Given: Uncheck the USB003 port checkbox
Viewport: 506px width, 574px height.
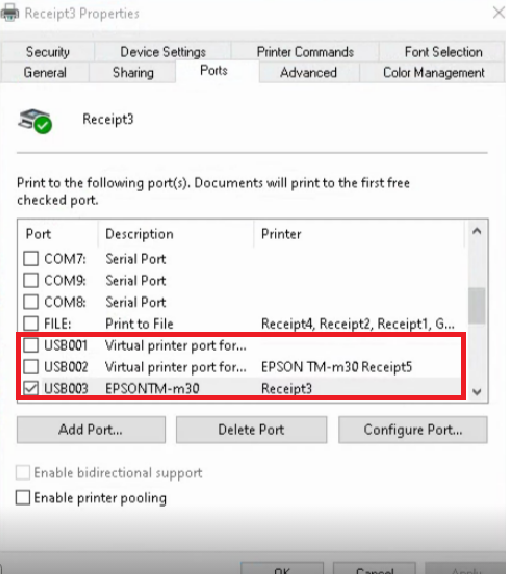Looking at the screenshot, I should click(x=31, y=388).
